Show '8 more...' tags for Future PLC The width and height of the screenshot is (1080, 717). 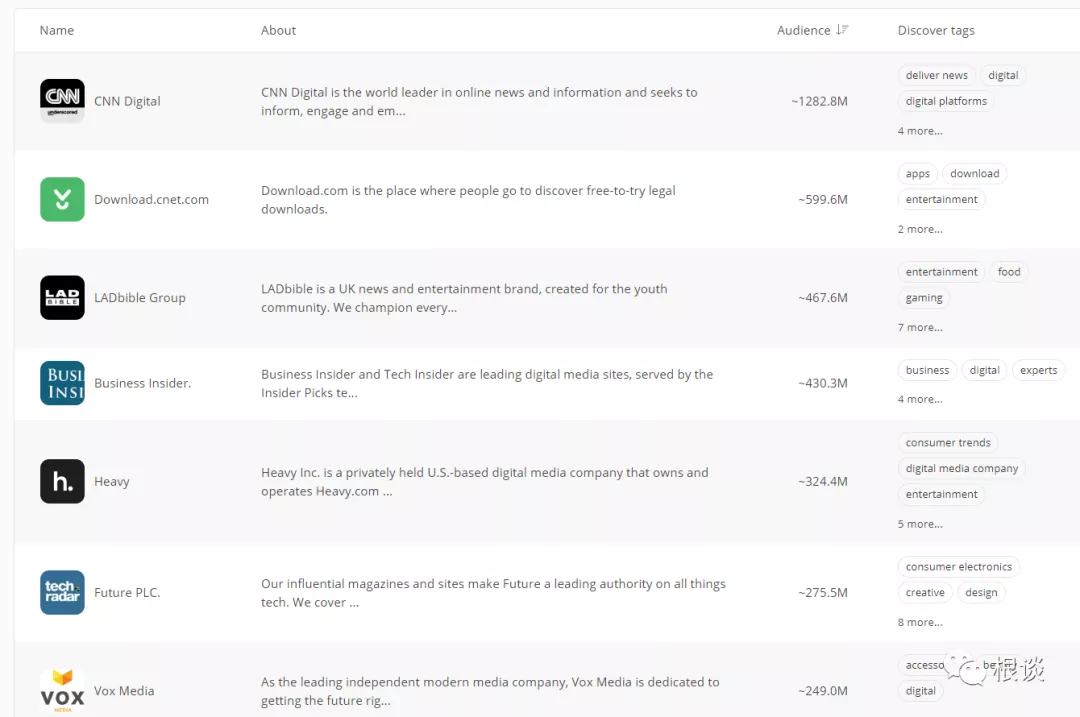tap(920, 622)
